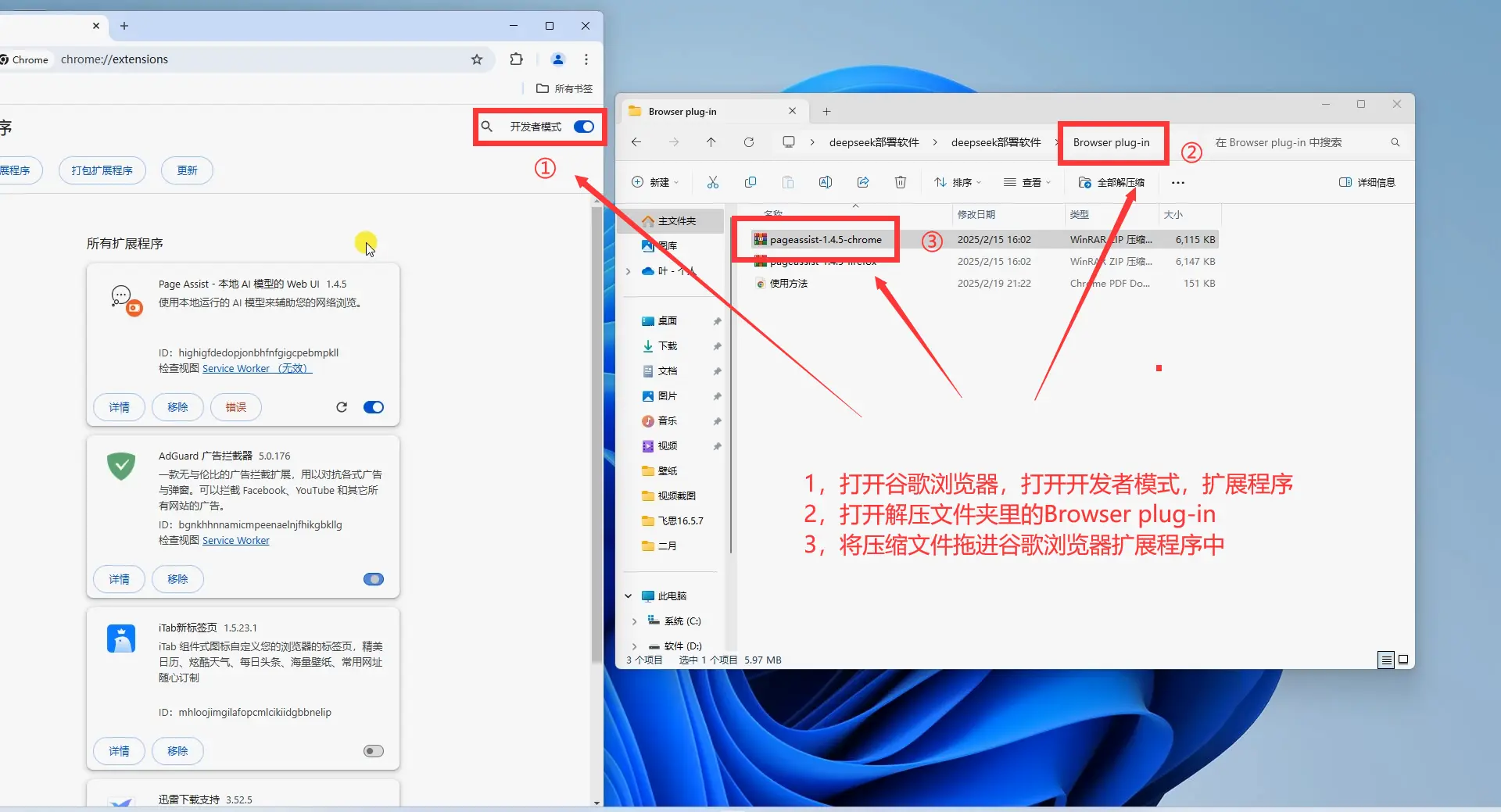Click the extensions page vertical scrollbar
This screenshot has width=1501, height=812.
pyautogui.click(x=597, y=434)
